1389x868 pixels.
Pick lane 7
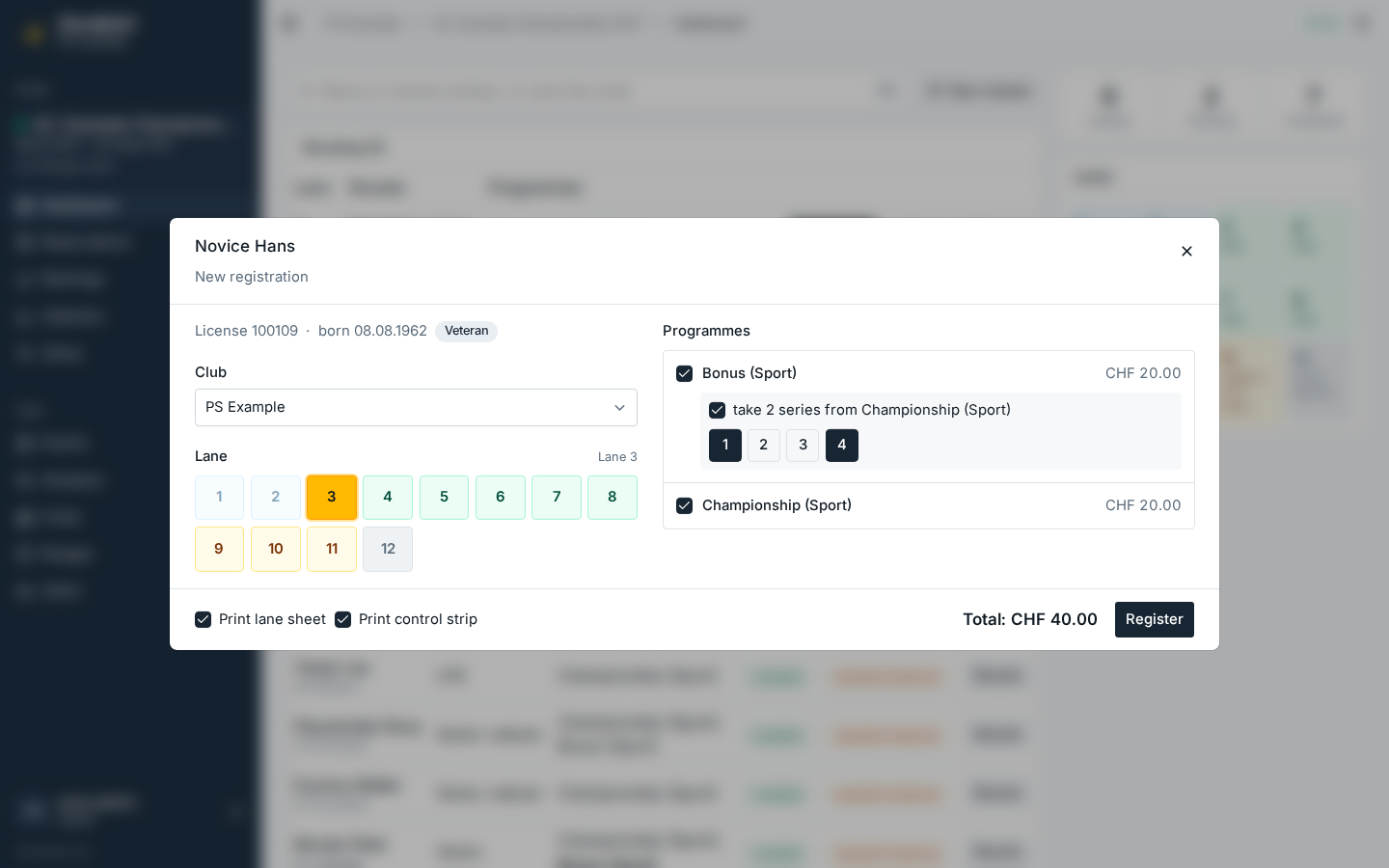click(557, 498)
